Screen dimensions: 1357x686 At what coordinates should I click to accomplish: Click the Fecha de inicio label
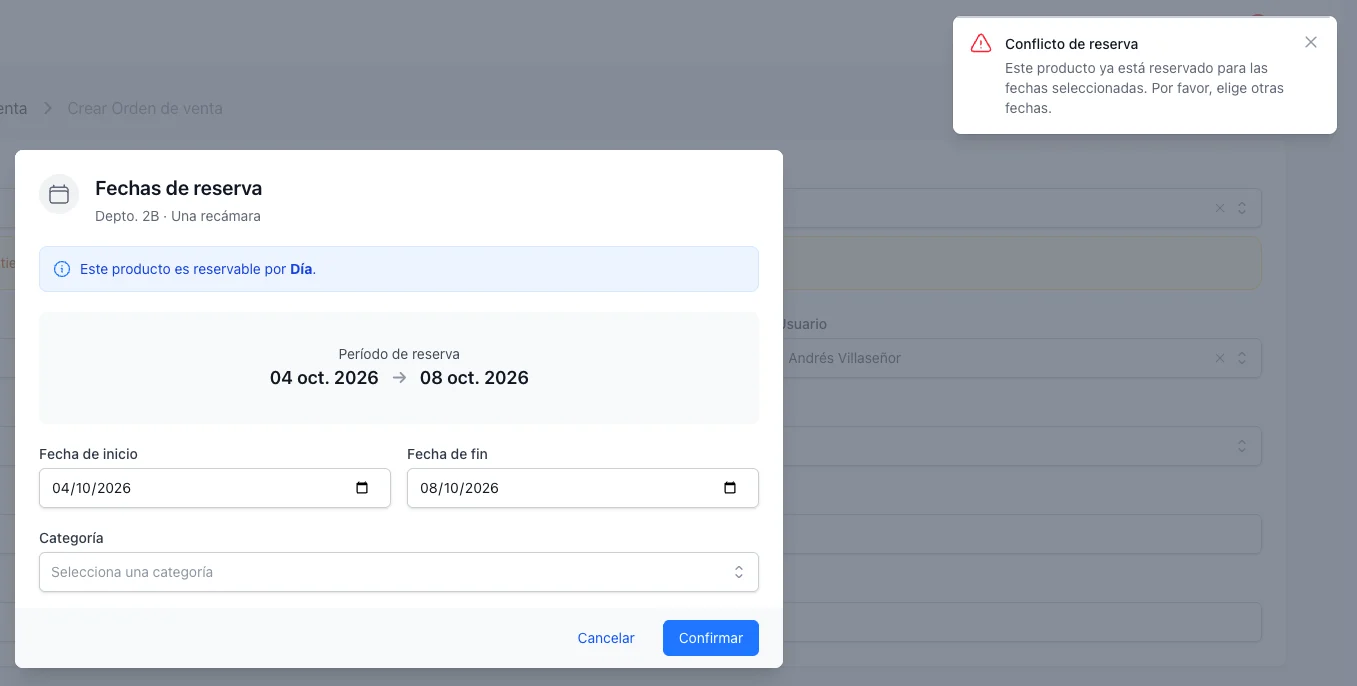pyautogui.click(x=88, y=454)
